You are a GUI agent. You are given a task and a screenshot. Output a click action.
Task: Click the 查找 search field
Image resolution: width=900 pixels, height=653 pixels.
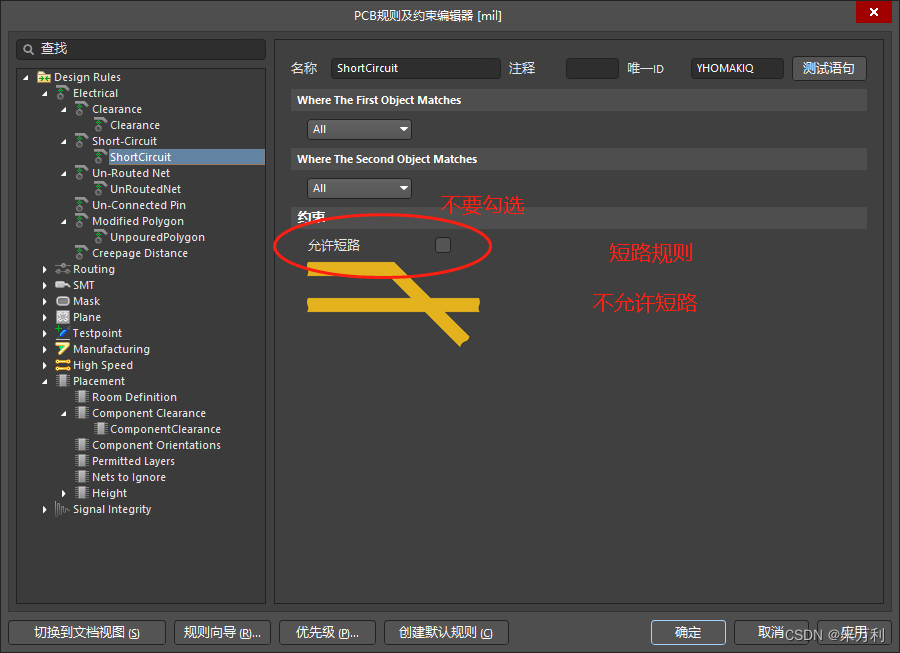point(141,49)
